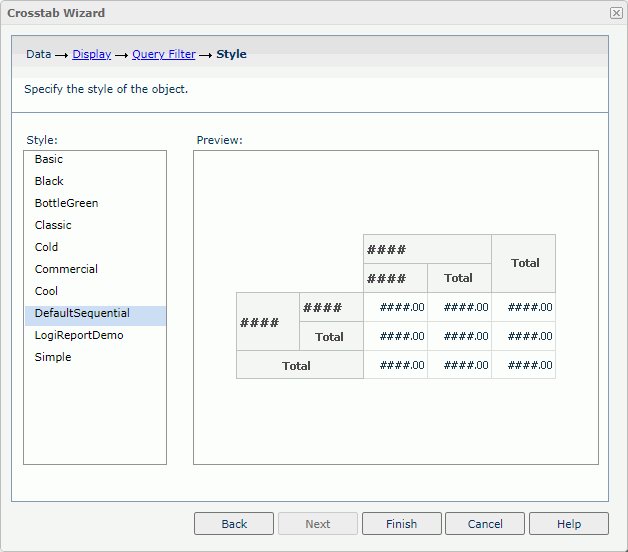Click Finish to create the crosstab
This screenshot has height=552, width=628.
402,524
